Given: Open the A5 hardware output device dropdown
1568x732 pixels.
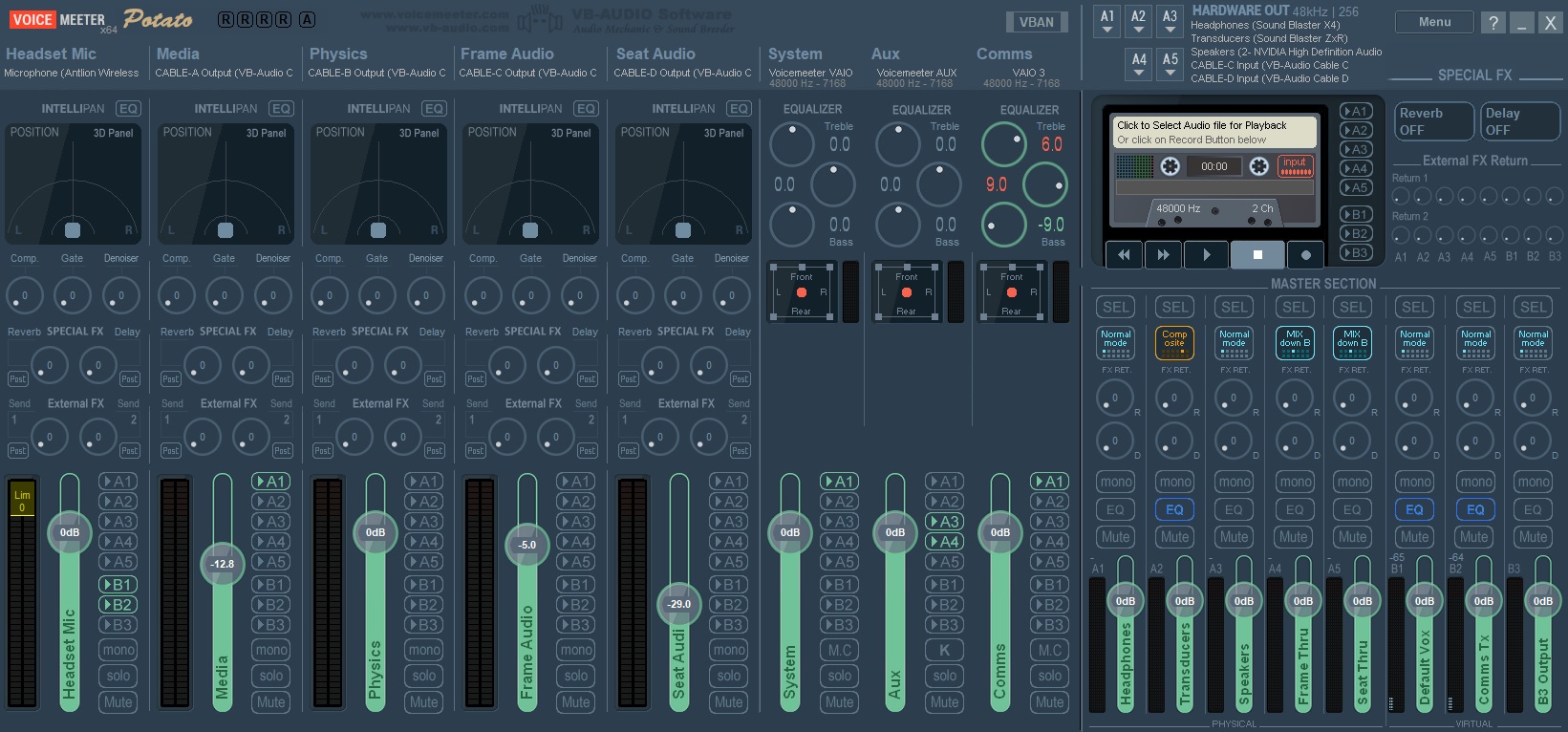Looking at the screenshot, I should pos(1171,65).
